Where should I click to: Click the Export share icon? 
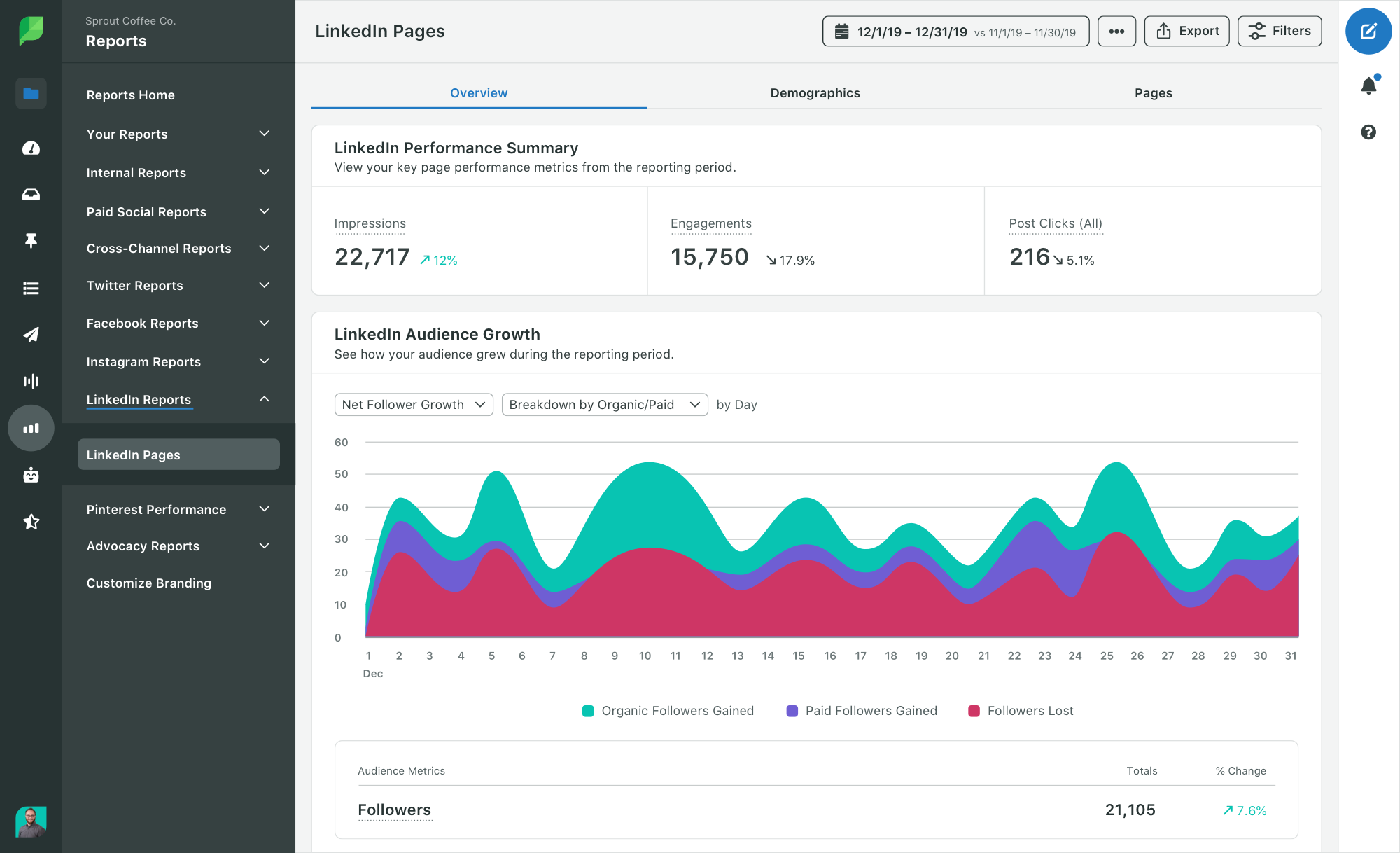[1163, 32]
